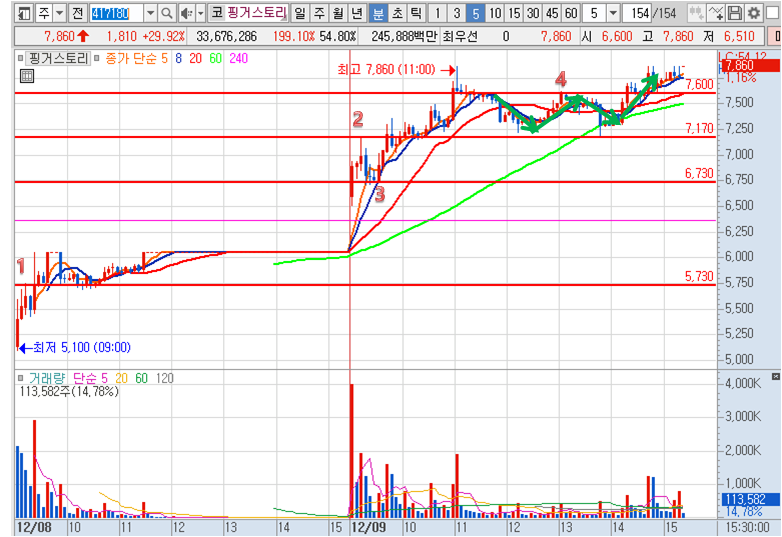Click the low price 6,510
The width and height of the screenshot is (782, 537).
tap(739, 36)
